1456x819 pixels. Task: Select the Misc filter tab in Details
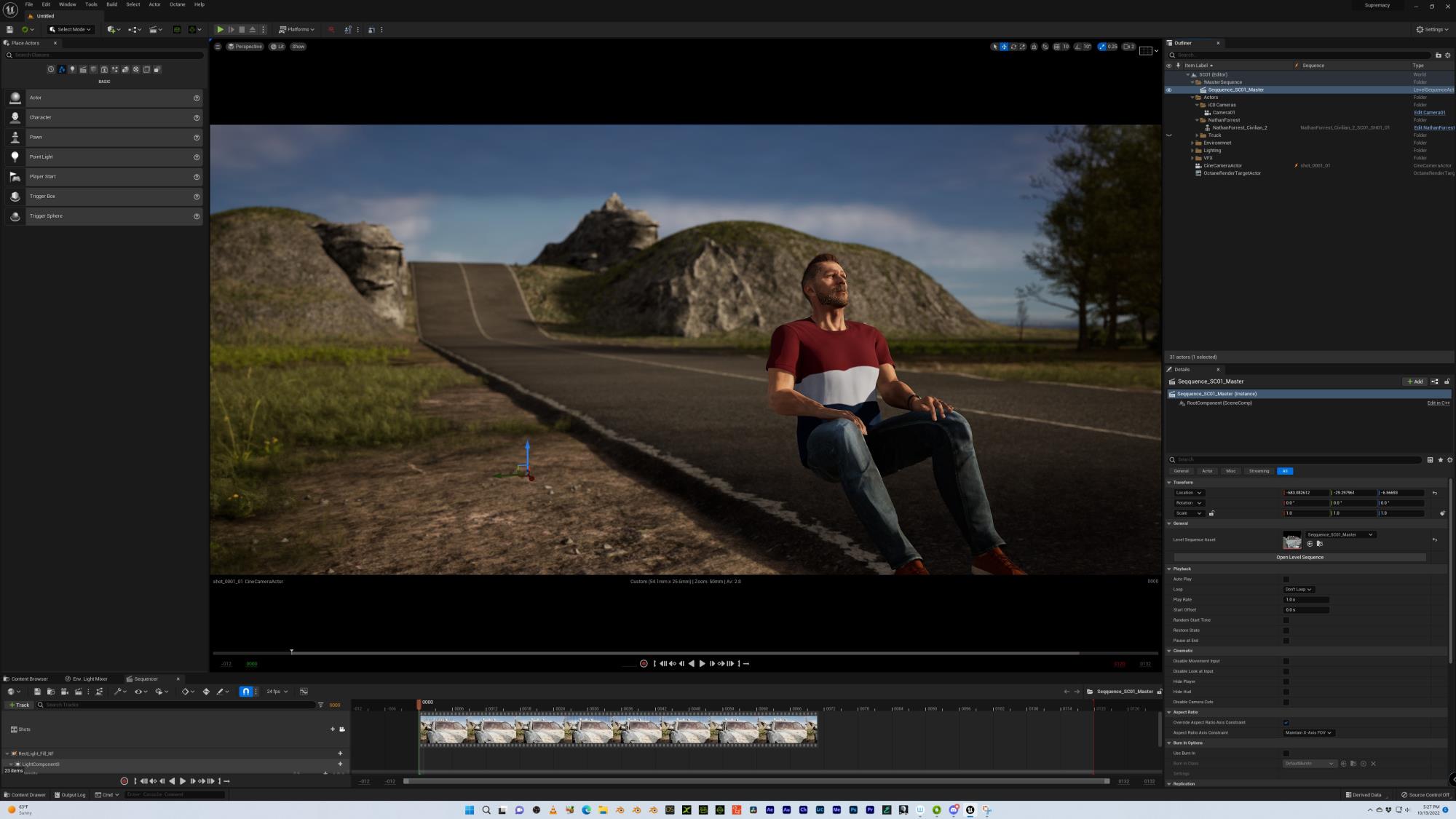coord(1230,471)
